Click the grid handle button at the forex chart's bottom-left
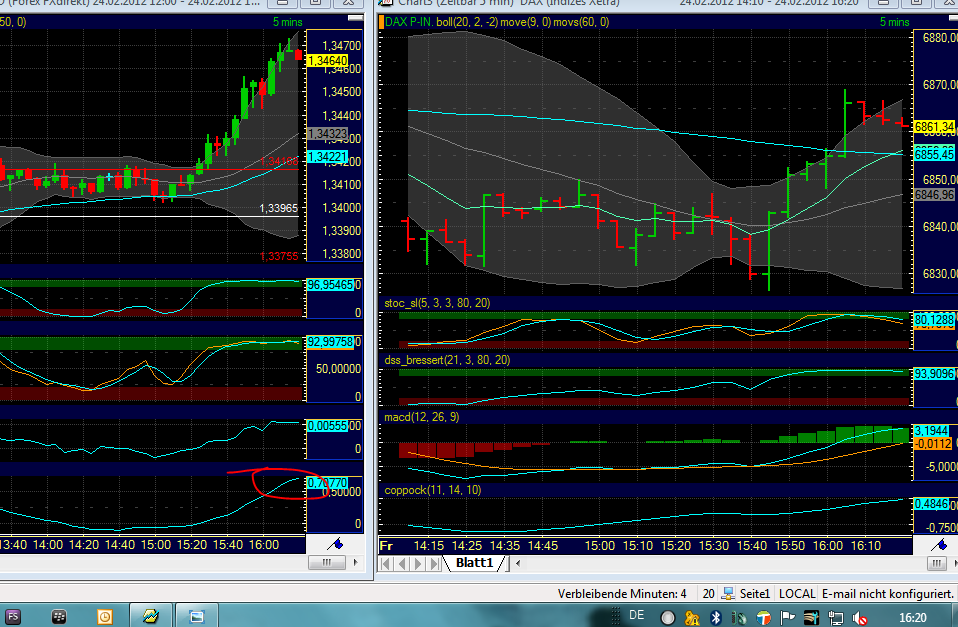 tap(325, 562)
